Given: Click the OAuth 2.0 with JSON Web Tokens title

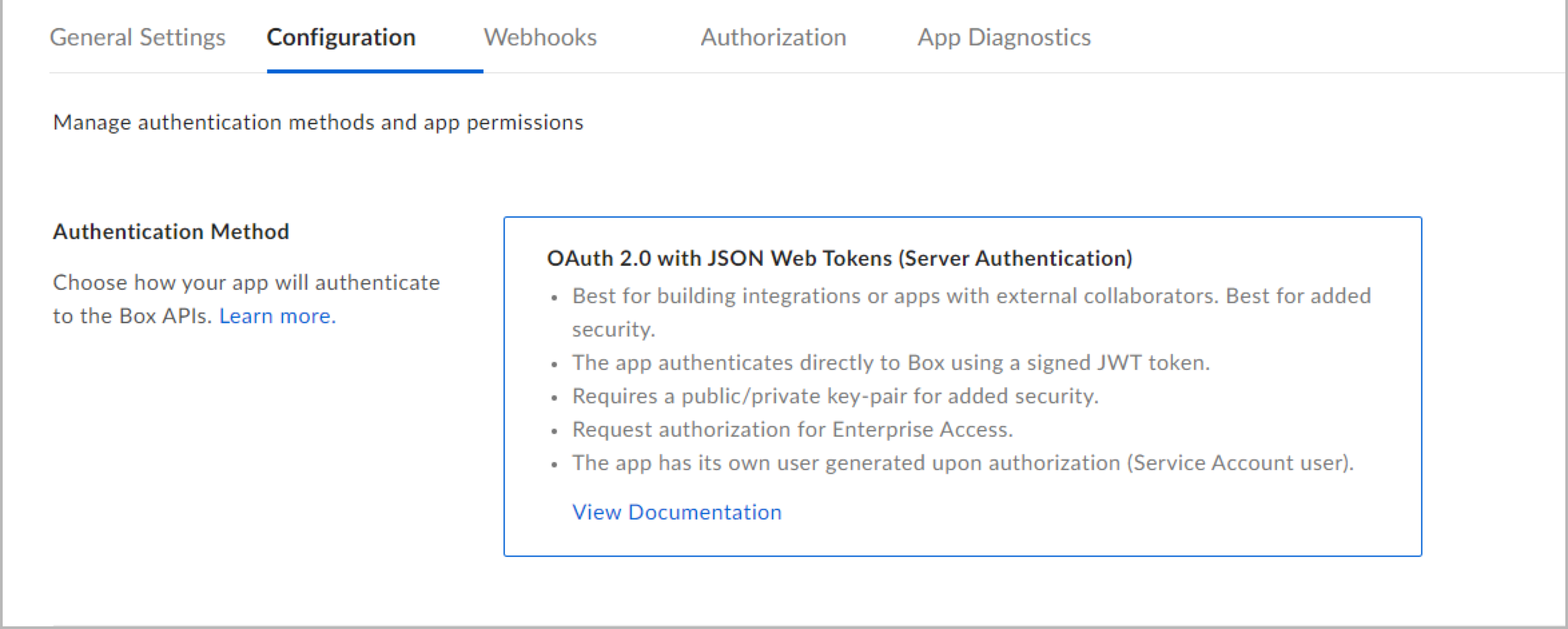Looking at the screenshot, I should coord(839,258).
